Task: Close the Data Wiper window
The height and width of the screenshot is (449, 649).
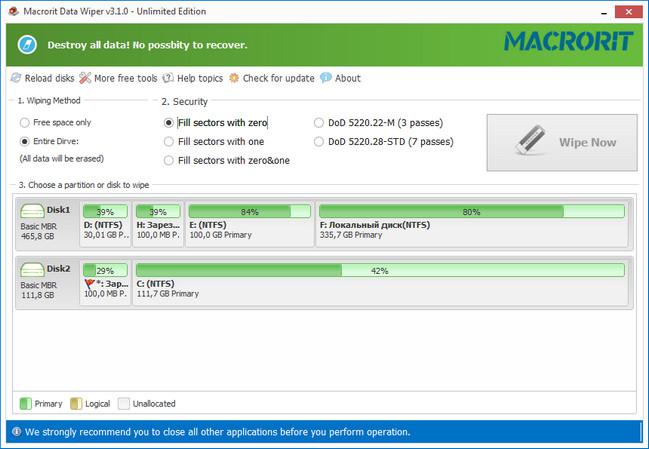Action: tap(629, 12)
